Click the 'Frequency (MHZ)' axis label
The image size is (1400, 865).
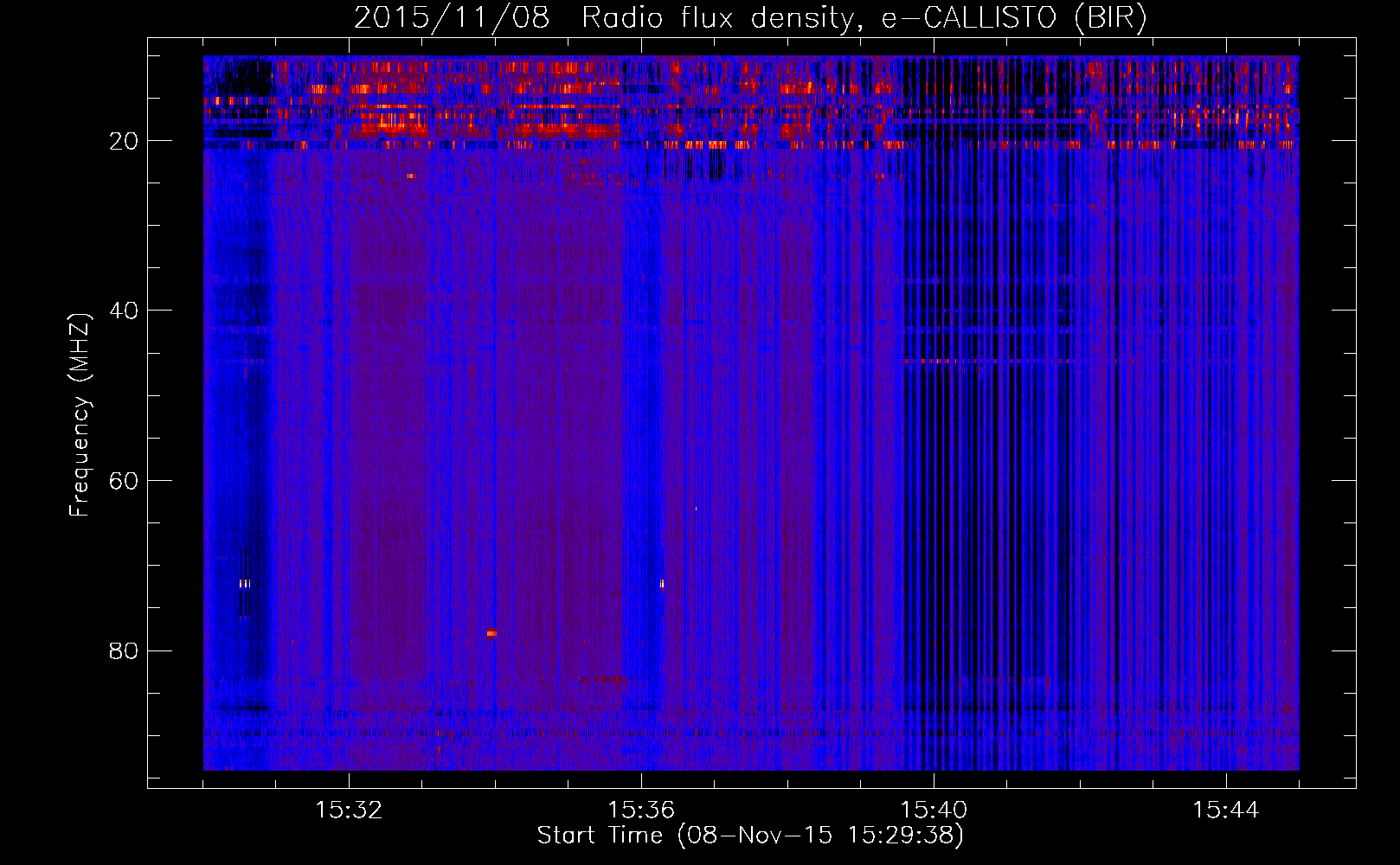tap(80, 415)
